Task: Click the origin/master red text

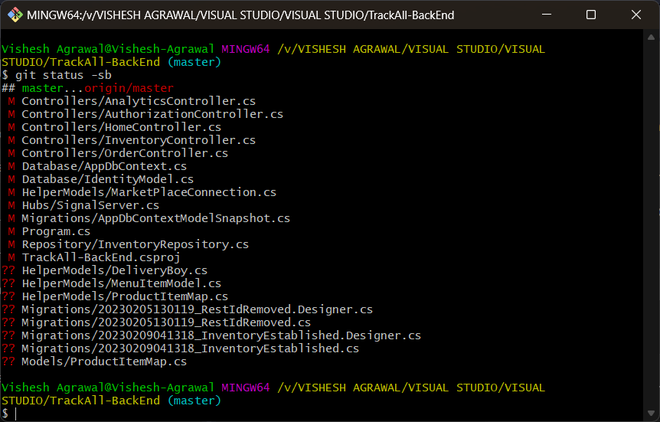Action: (129, 88)
